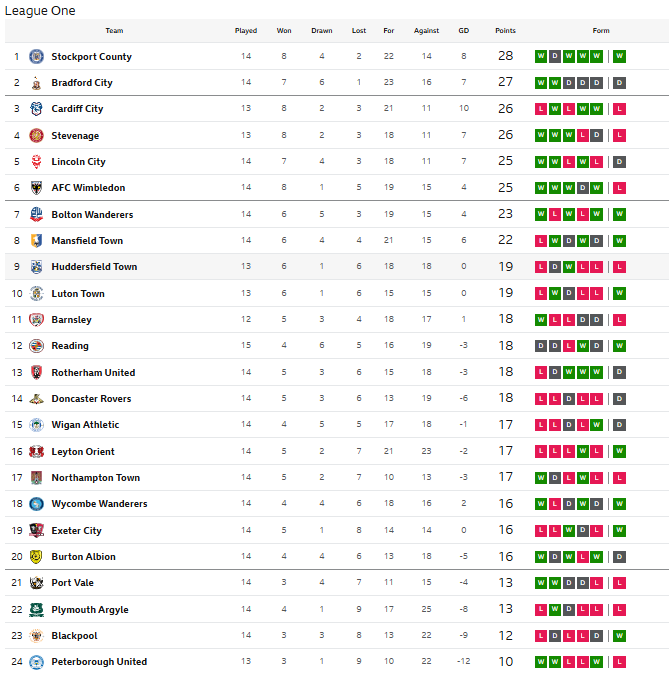Image resolution: width=669 pixels, height=674 pixels.
Task: Click the Stockport County club crest
Action: [37, 57]
